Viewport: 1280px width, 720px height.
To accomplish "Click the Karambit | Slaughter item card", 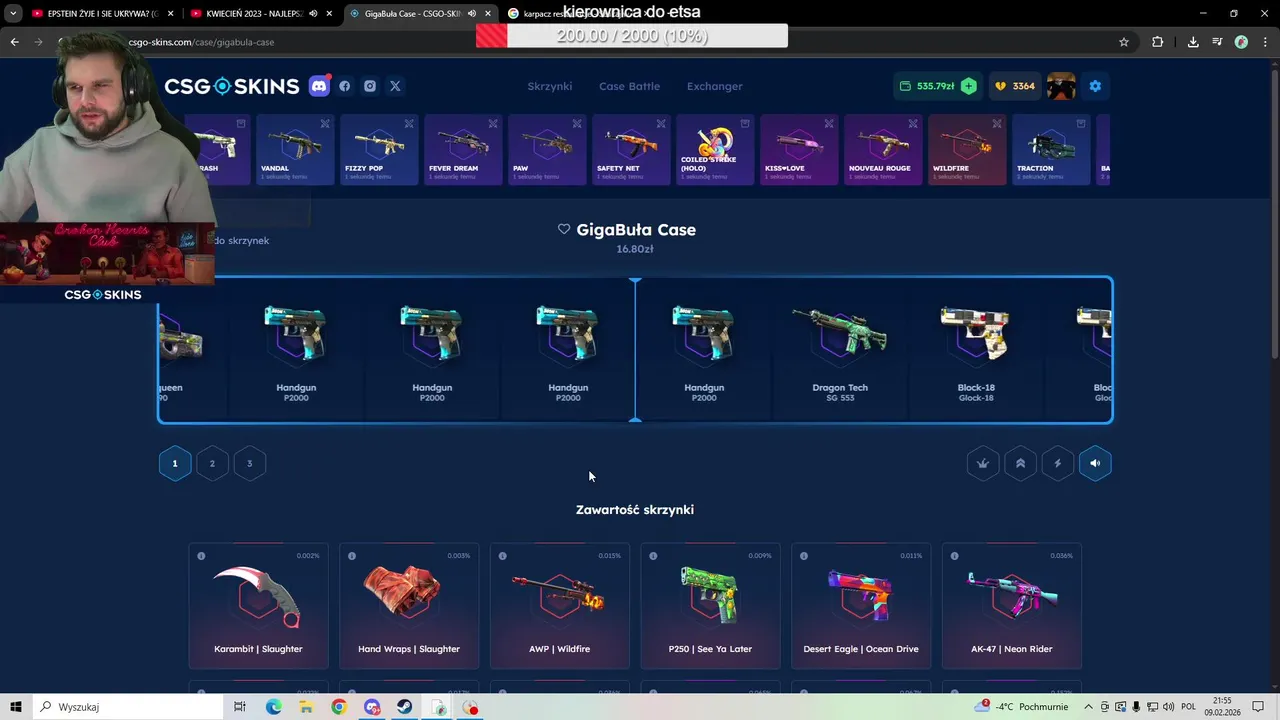I will (x=258, y=606).
